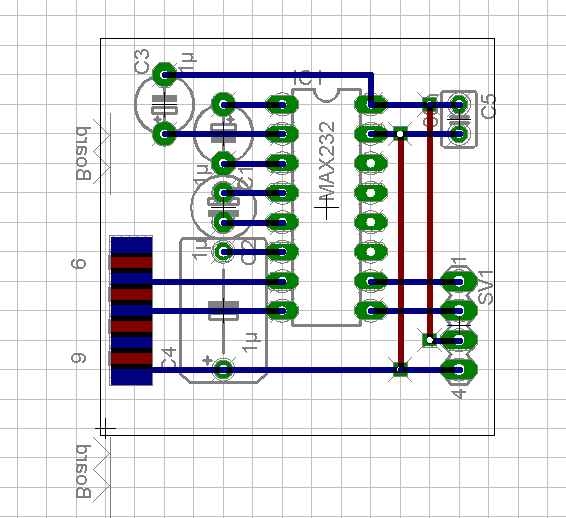Screen dimensions: 566x518
Task: Select the longer red vertical trace
Action: [x=400, y=252]
